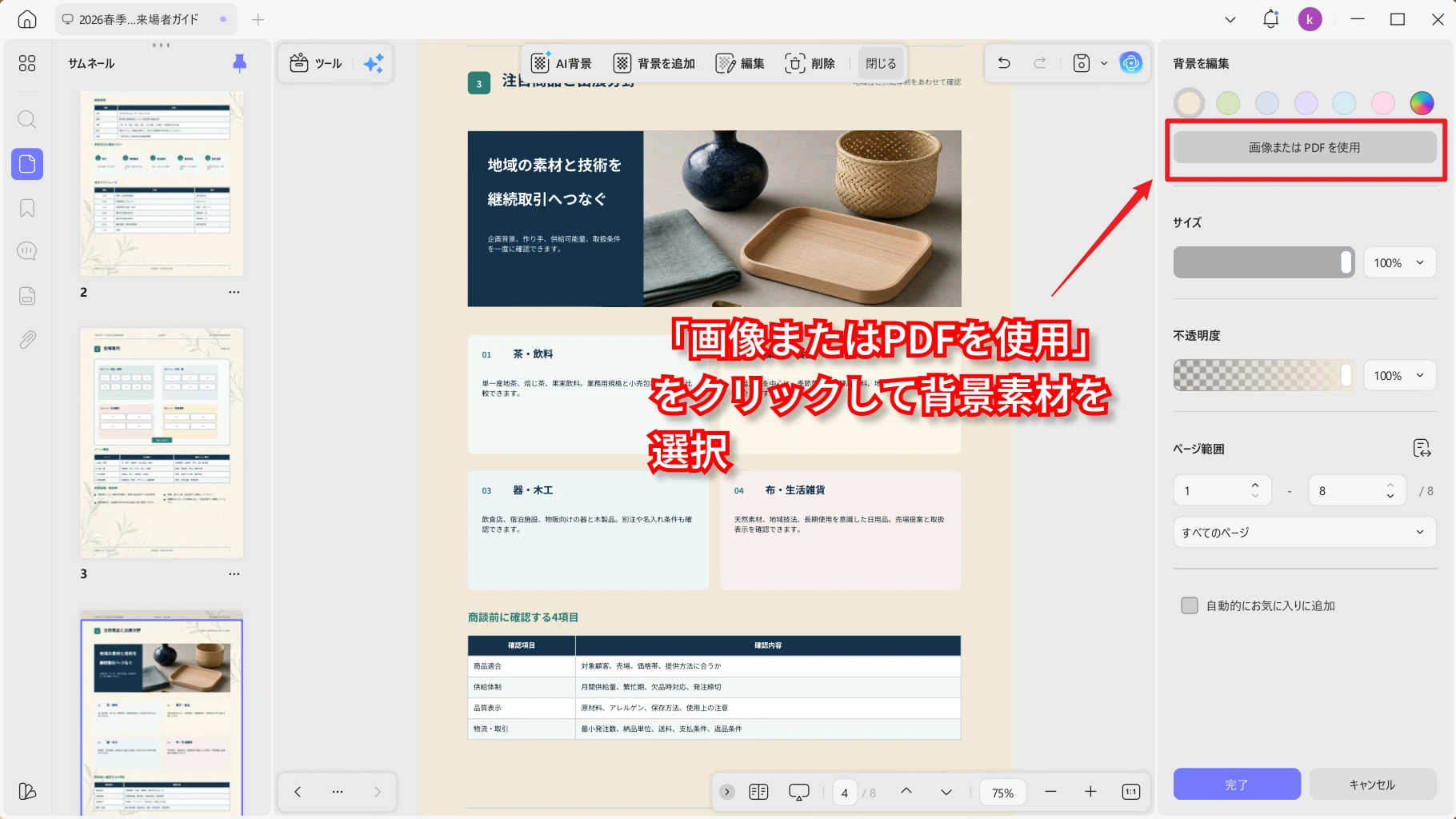Click the サイズ slider track
Image resolution: width=1456 pixels, height=819 pixels.
[1264, 262]
